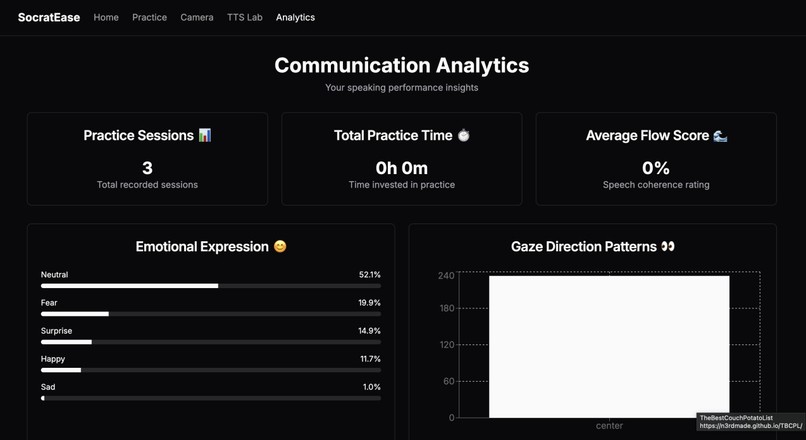The height and width of the screenshot is (440, 806).
Task: Click the TheBestCouchPotatoList URL tooltip
Action: pyautogui.click(x=751, y=422)
